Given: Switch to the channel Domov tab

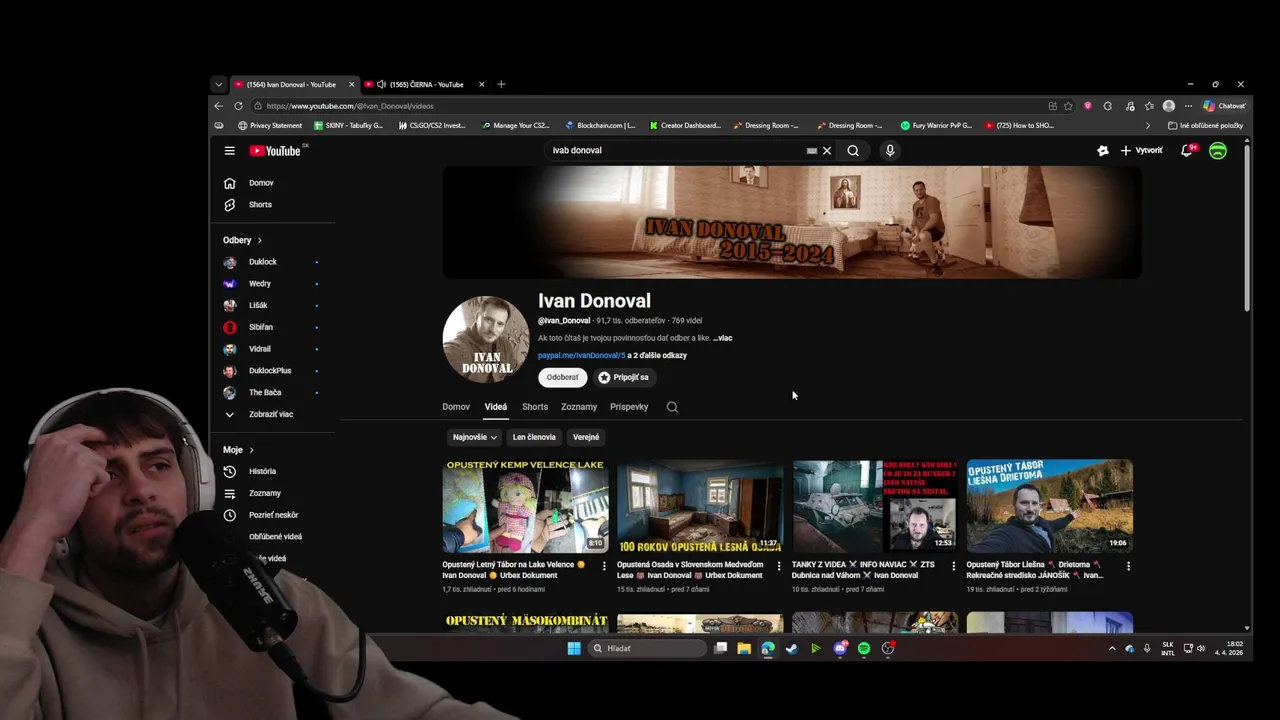Looking at the screenshot, I should pyautogui.click(x=456, y=407).
